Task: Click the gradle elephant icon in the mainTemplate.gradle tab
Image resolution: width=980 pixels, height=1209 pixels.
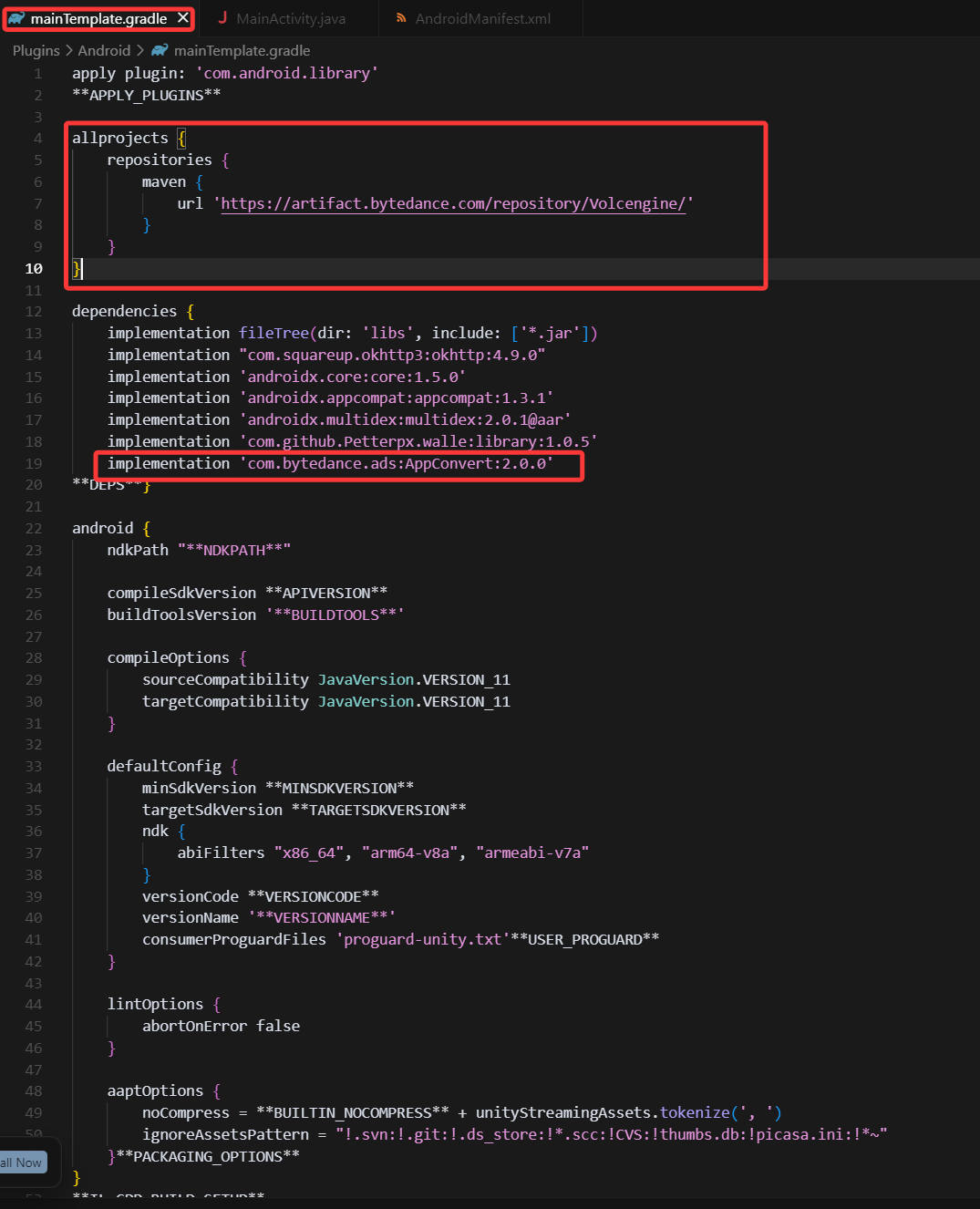Action: [x=16, y=18]
